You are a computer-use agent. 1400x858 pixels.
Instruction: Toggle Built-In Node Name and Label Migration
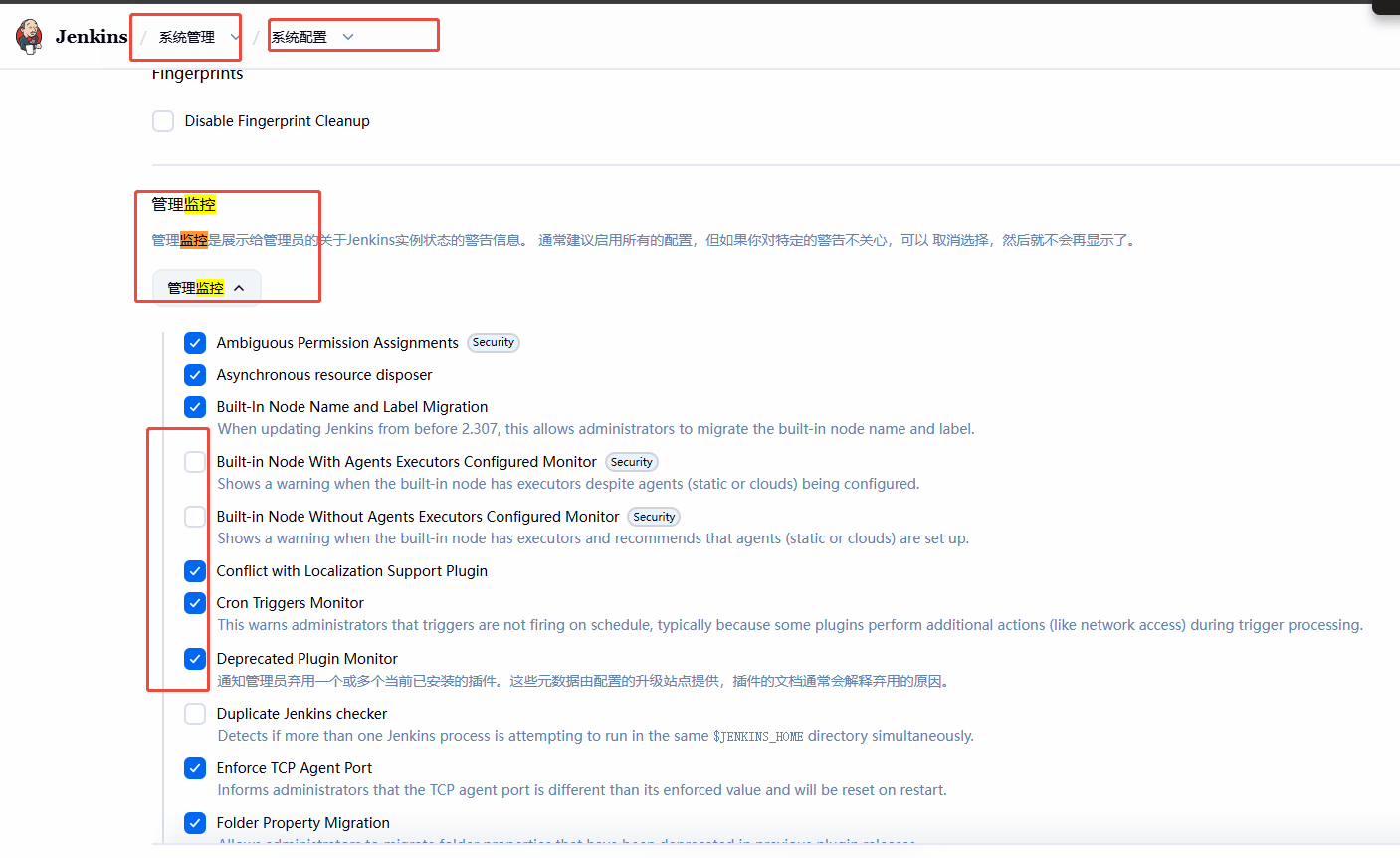coord(195,407)
